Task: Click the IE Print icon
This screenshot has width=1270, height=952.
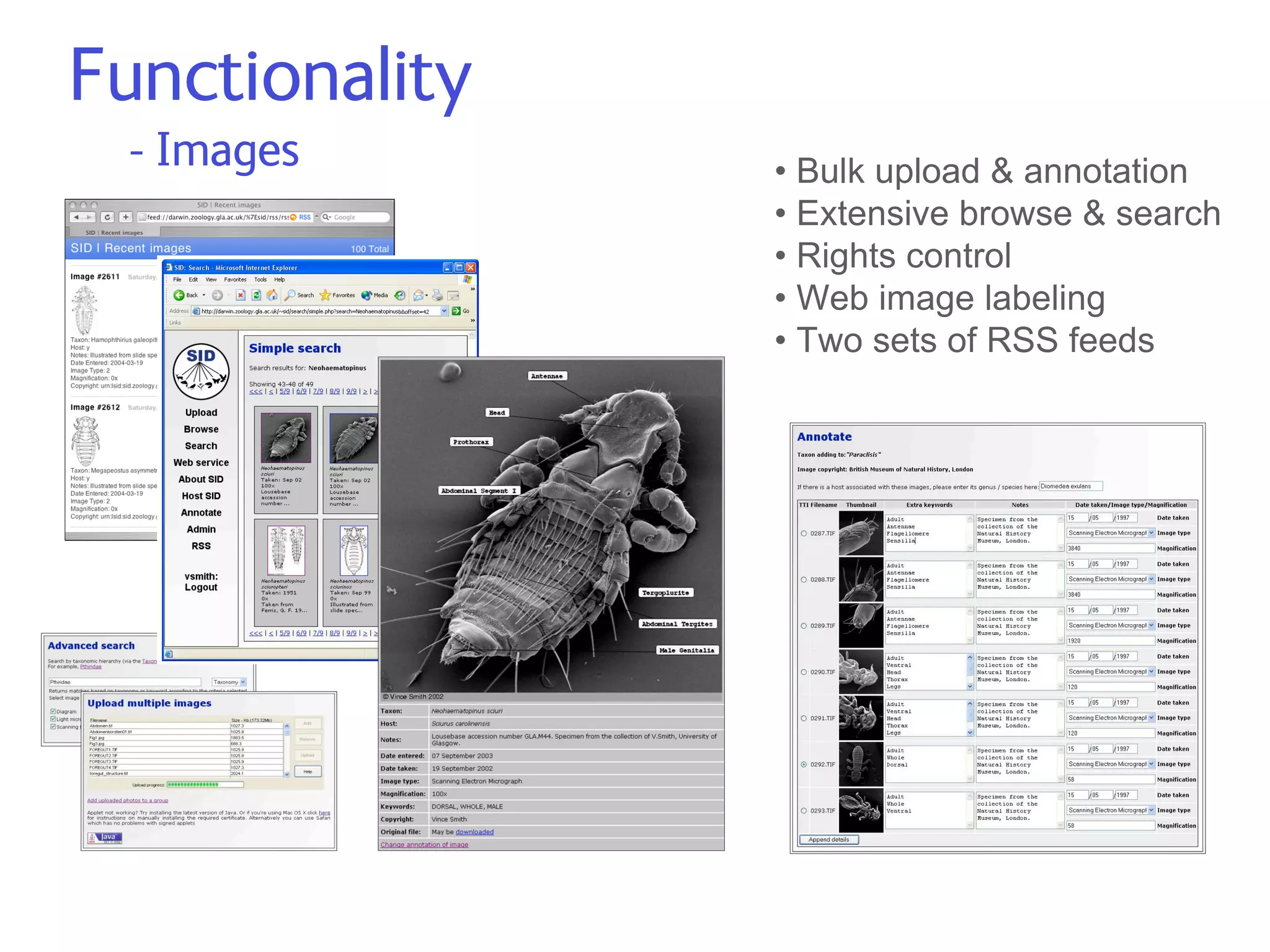Action: (437, 295)
